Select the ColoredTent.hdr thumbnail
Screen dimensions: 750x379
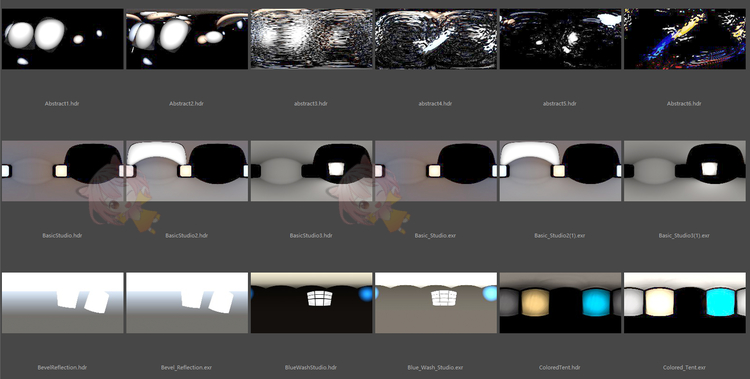tap(560, 303)
